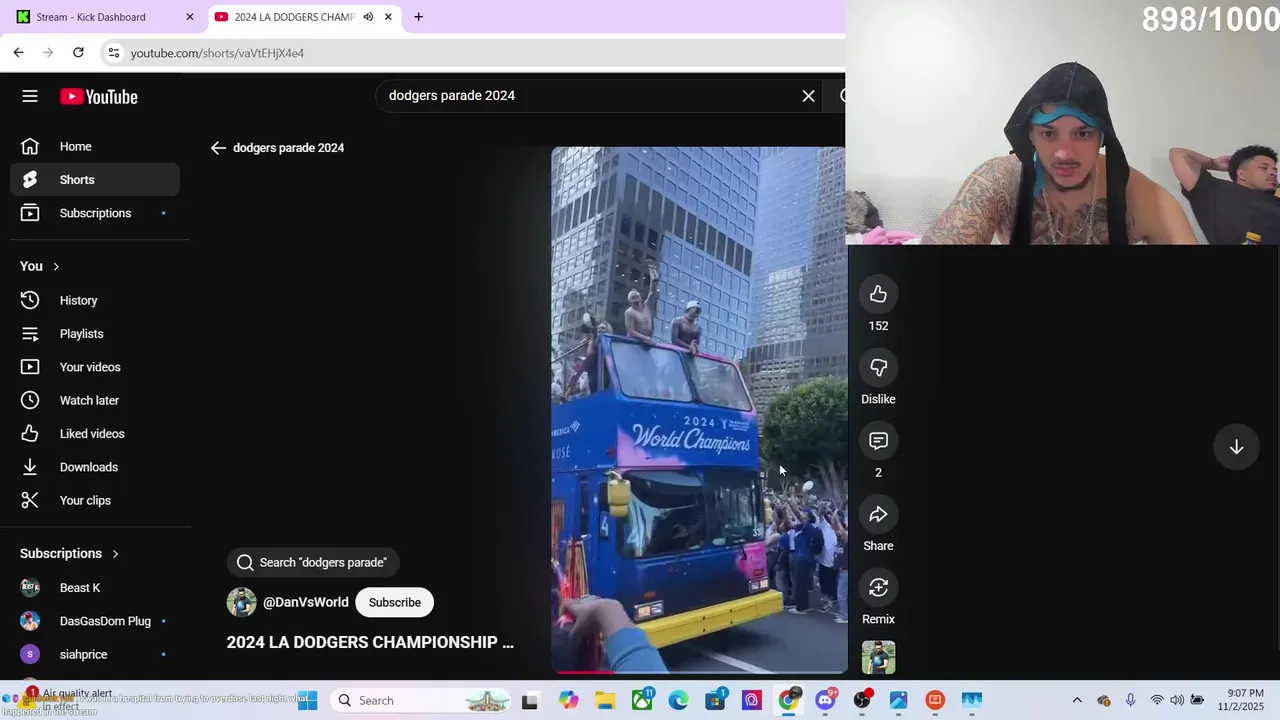Open the siahprice channel
Viewport: 1280px width, 720px height.
pyautogui.click(x=95, y=654)
